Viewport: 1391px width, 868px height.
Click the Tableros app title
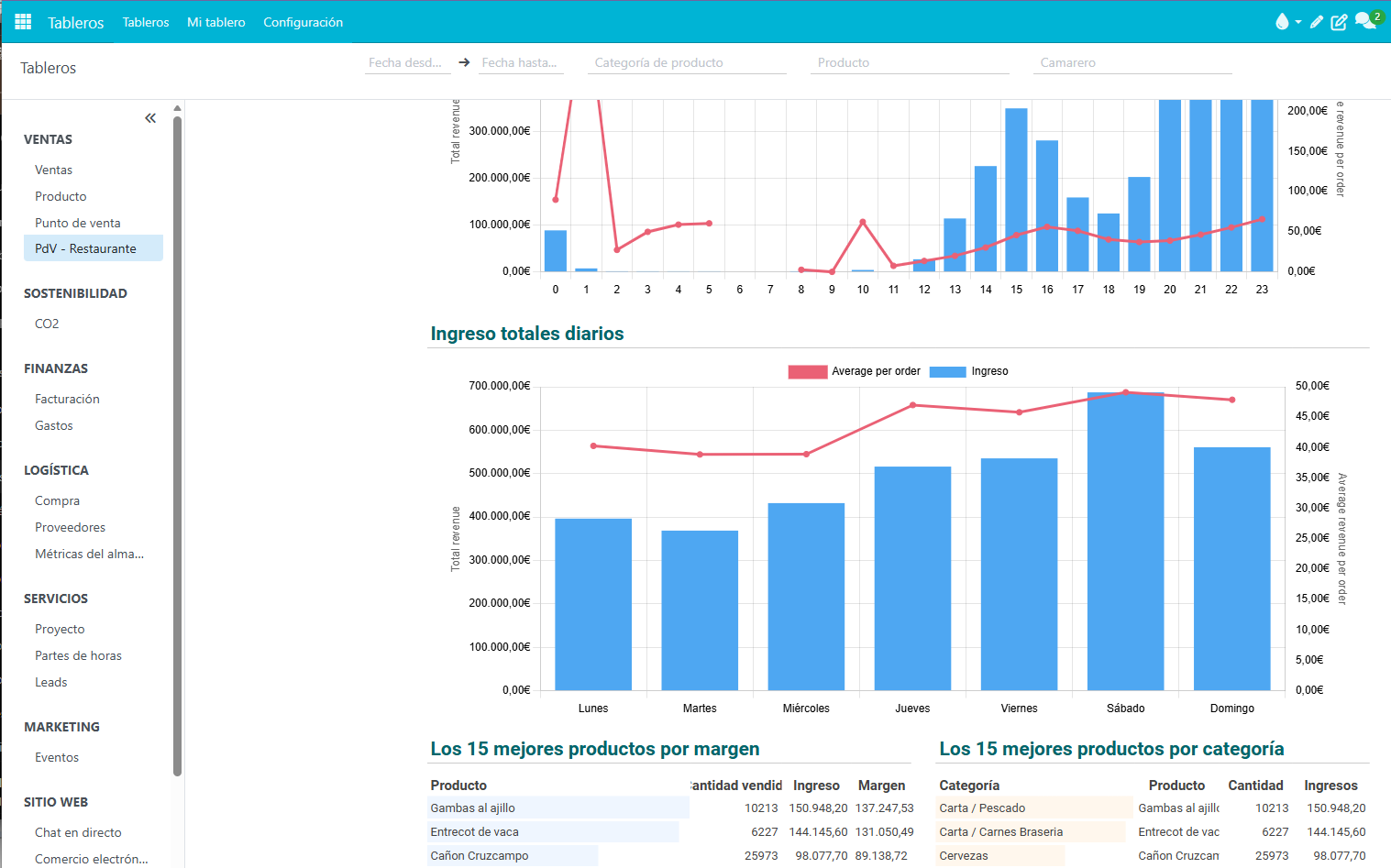(x=76, y=23)
